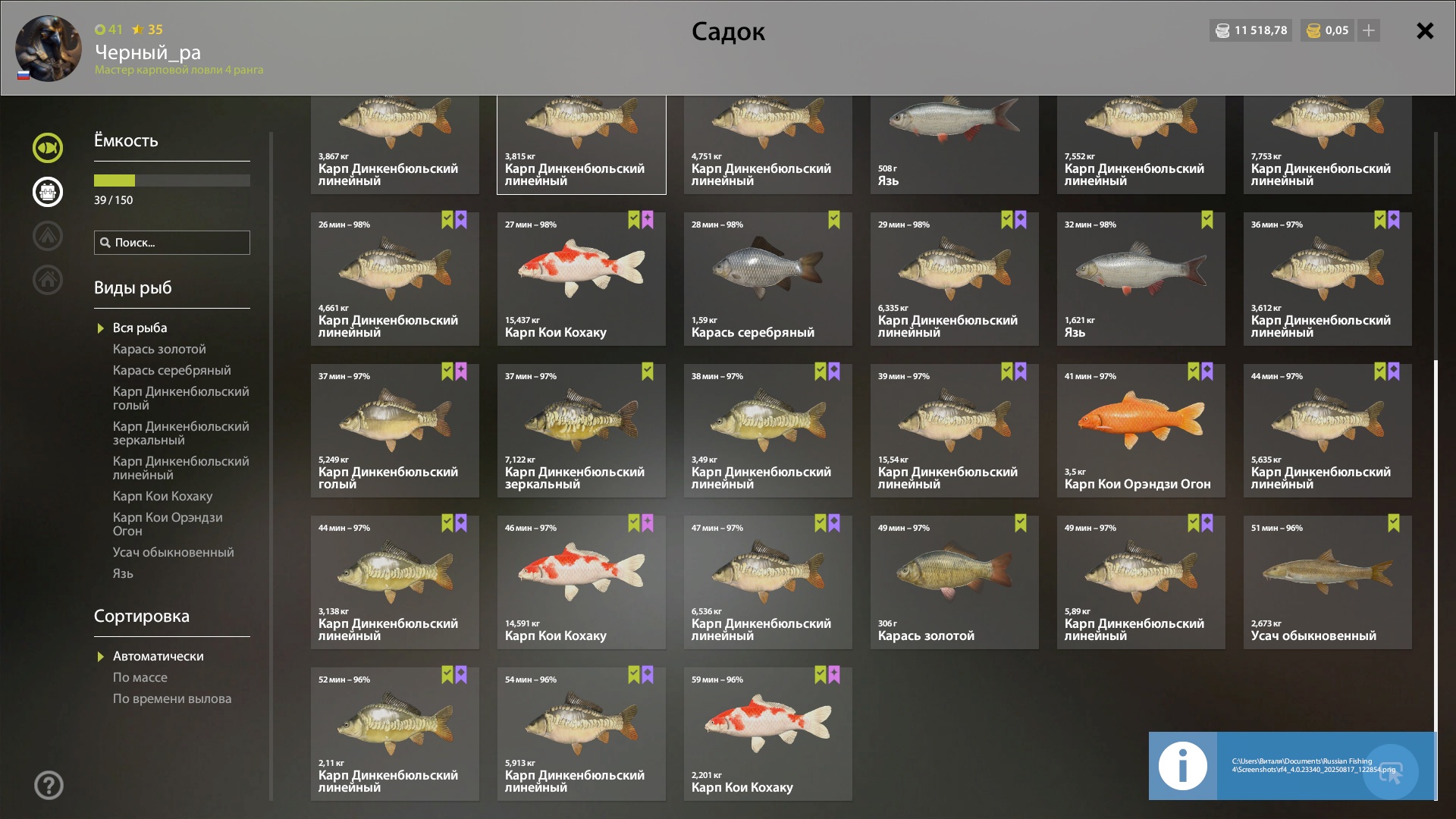This screenshot has width=1456, height=819.
Task: Click the silver coins balance icon
Action: tap(1222, 30)
